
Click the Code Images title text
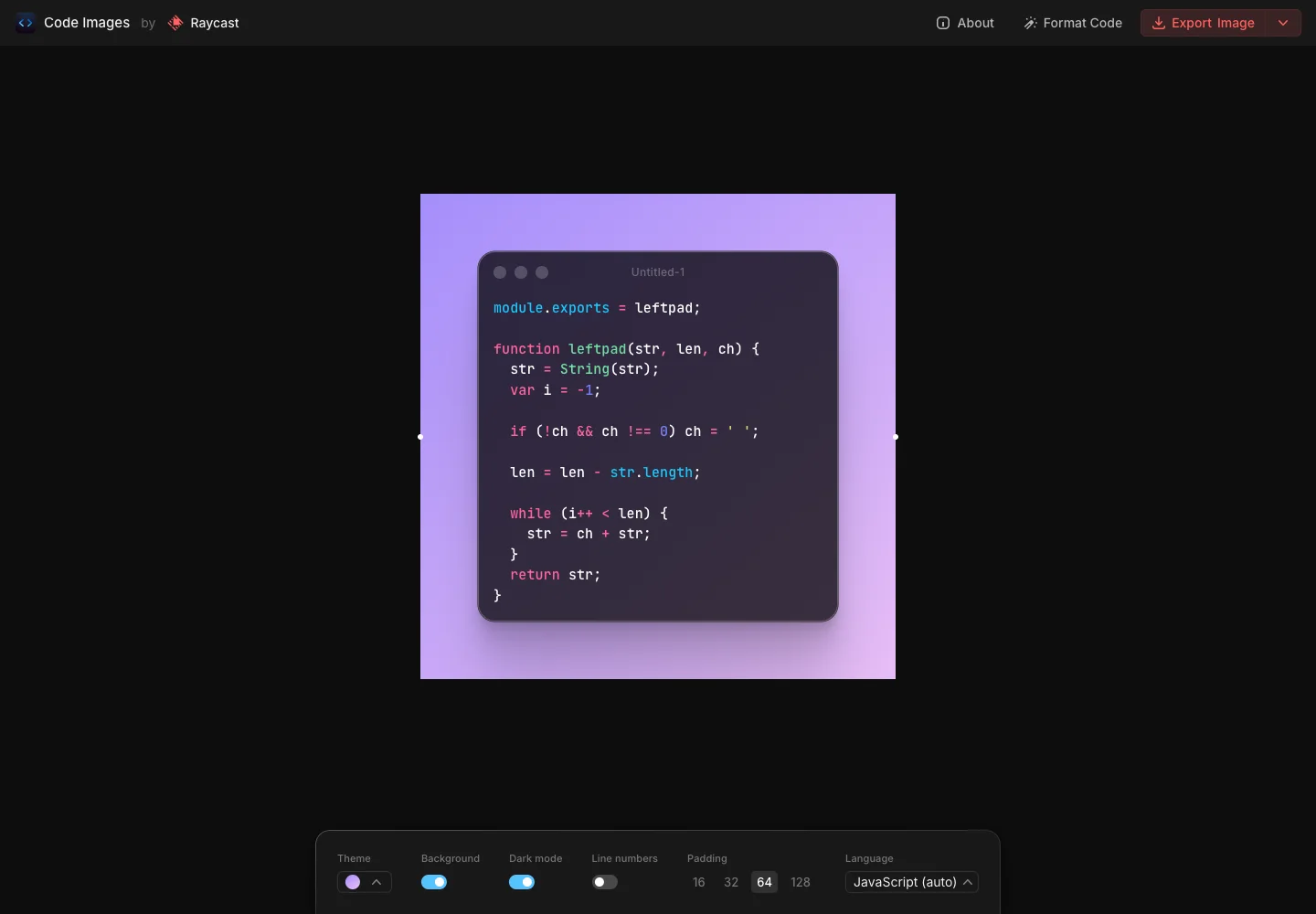87,23
